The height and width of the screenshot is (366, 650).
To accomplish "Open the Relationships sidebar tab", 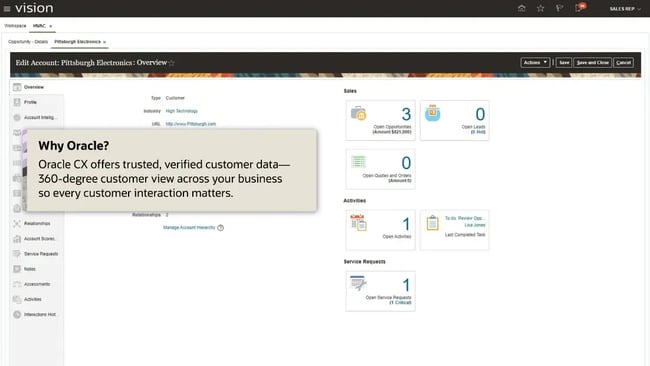I will coord(37,223).
